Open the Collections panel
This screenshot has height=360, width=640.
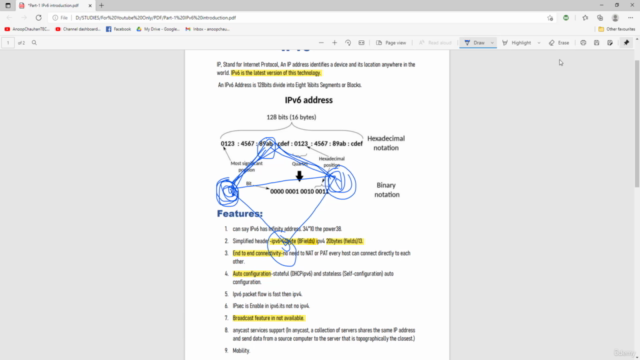pyautogui.click(x=600, y=18)
